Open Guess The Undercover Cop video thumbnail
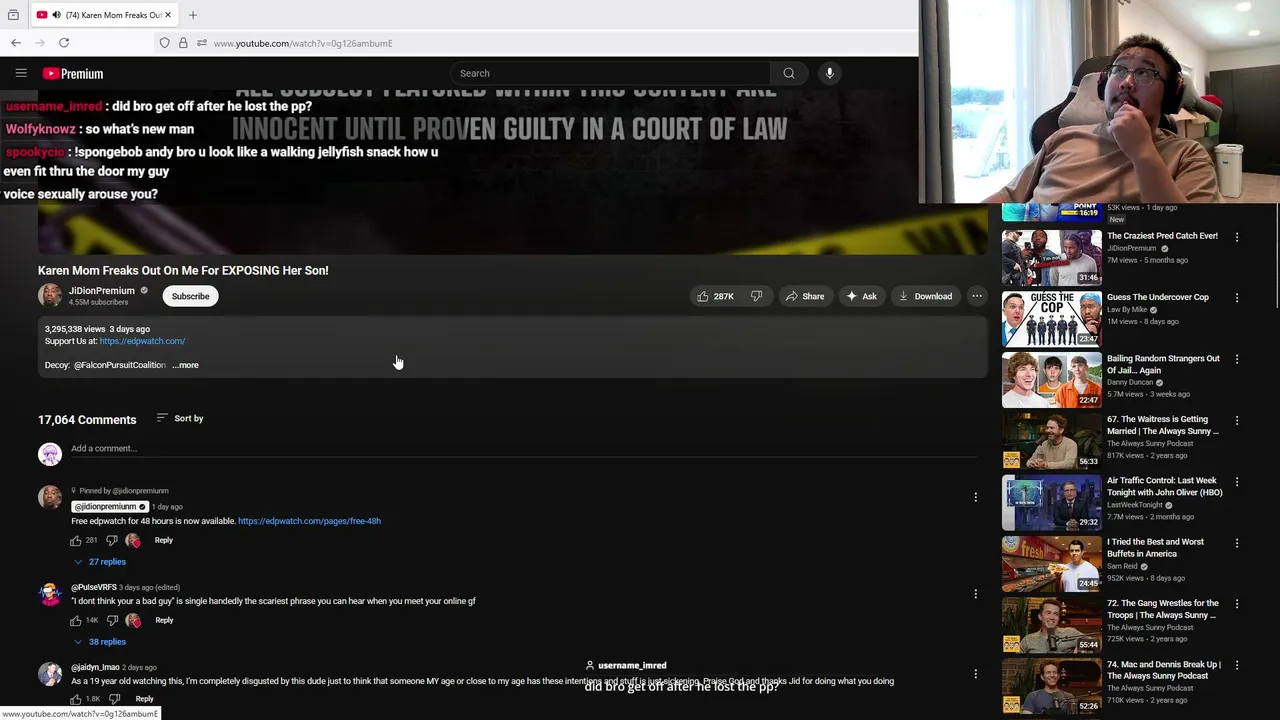The height and width of the screenshot is (720, 1280). (x=1052, y=319)
